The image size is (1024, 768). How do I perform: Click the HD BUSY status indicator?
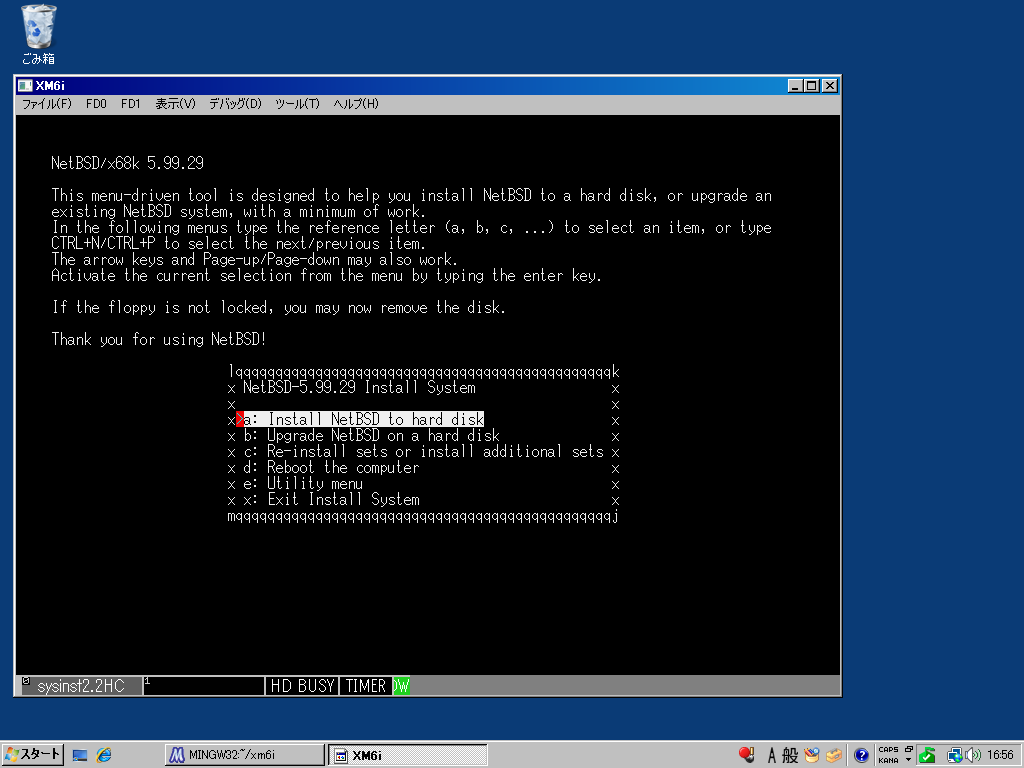coord(302,686)
